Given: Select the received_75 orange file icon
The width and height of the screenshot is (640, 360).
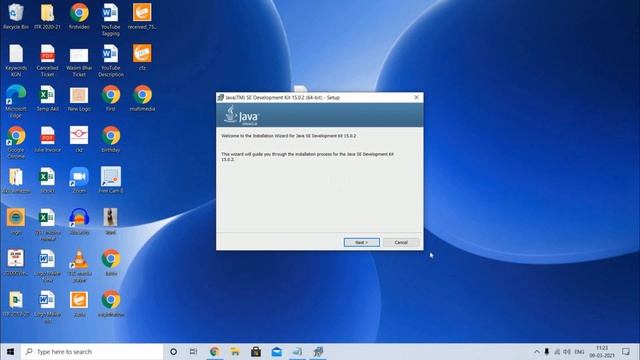Looking at the screenshot, I should click(142, 16).
